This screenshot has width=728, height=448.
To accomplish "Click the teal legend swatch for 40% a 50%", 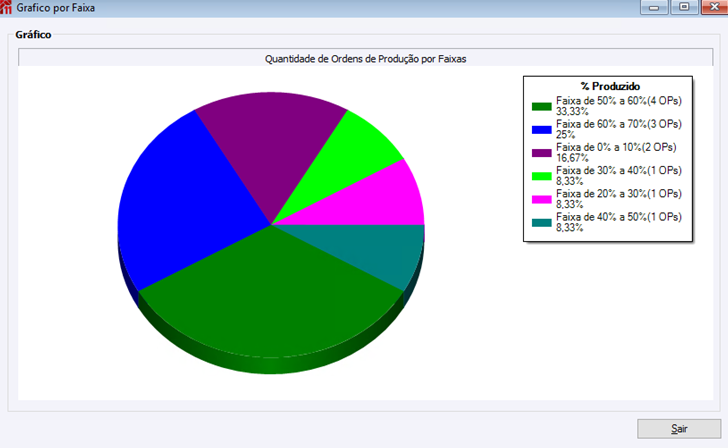I will [x=541, y=222].
